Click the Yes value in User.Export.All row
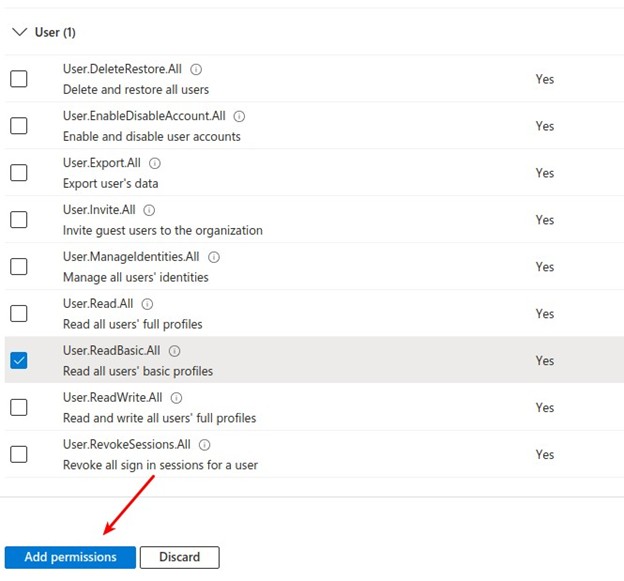Viewport: 624px width, 581px height. (x=544, y=173)
